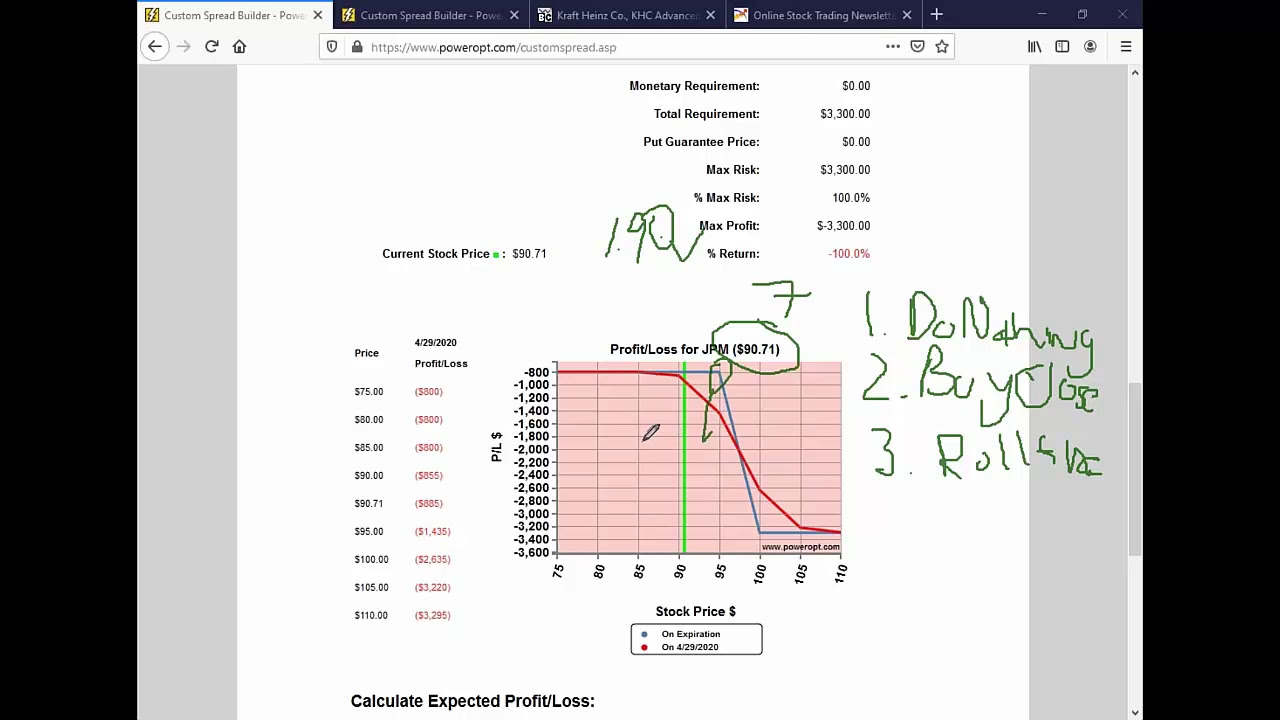Click the % Return value -100.0%
The width and height of the screenshot is (1280, 720).
click(x=849, y=254)
